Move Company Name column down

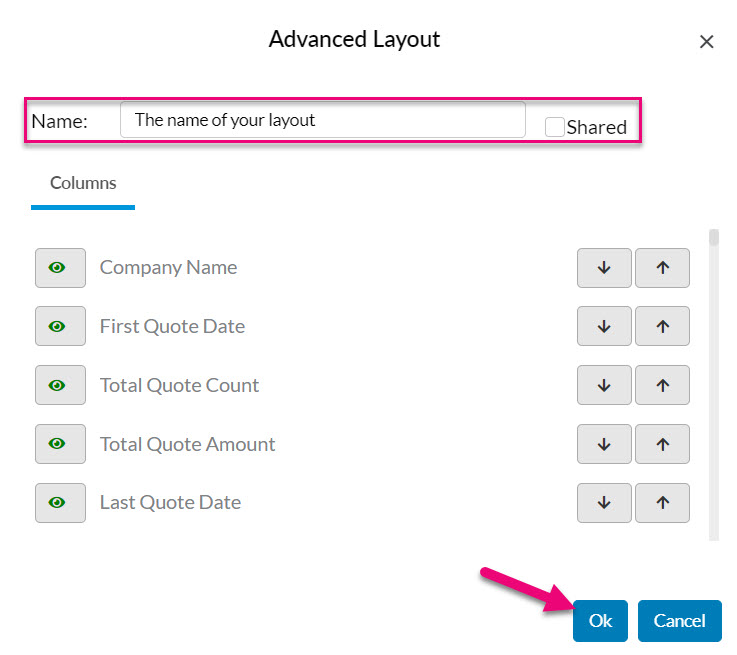tap(604, 268)
